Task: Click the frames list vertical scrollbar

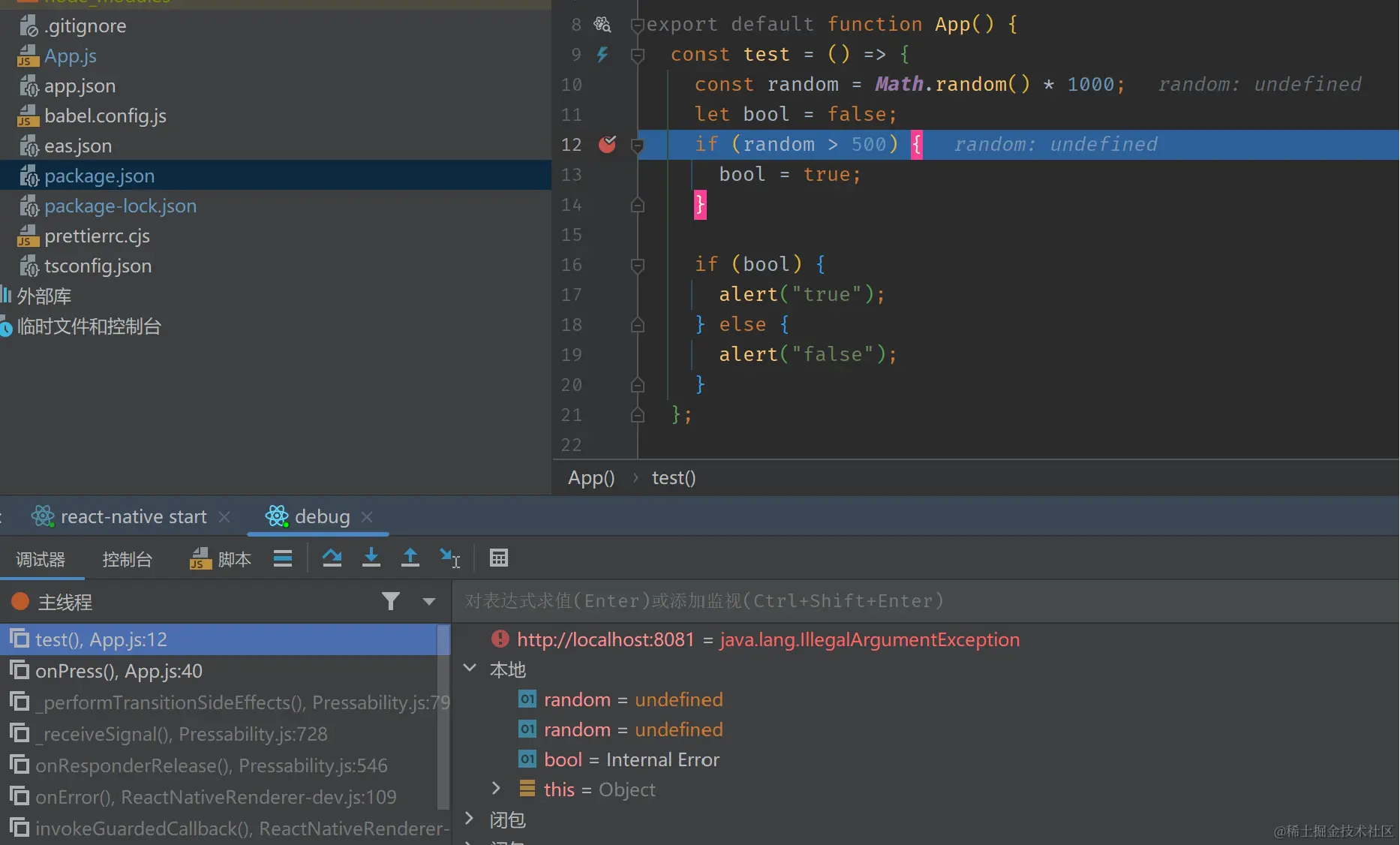Action: 443,717
